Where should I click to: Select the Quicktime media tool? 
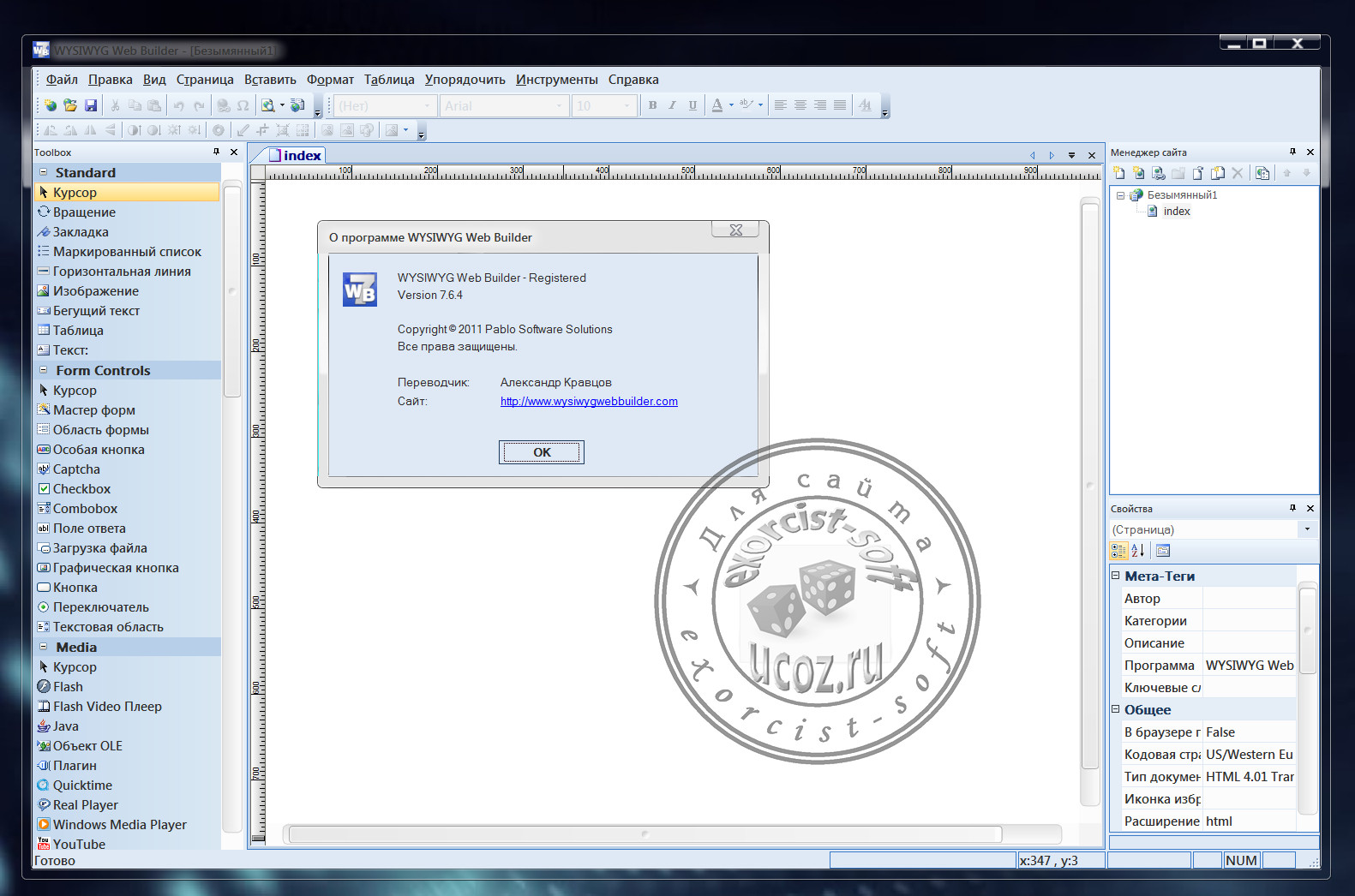click(82, 785)
